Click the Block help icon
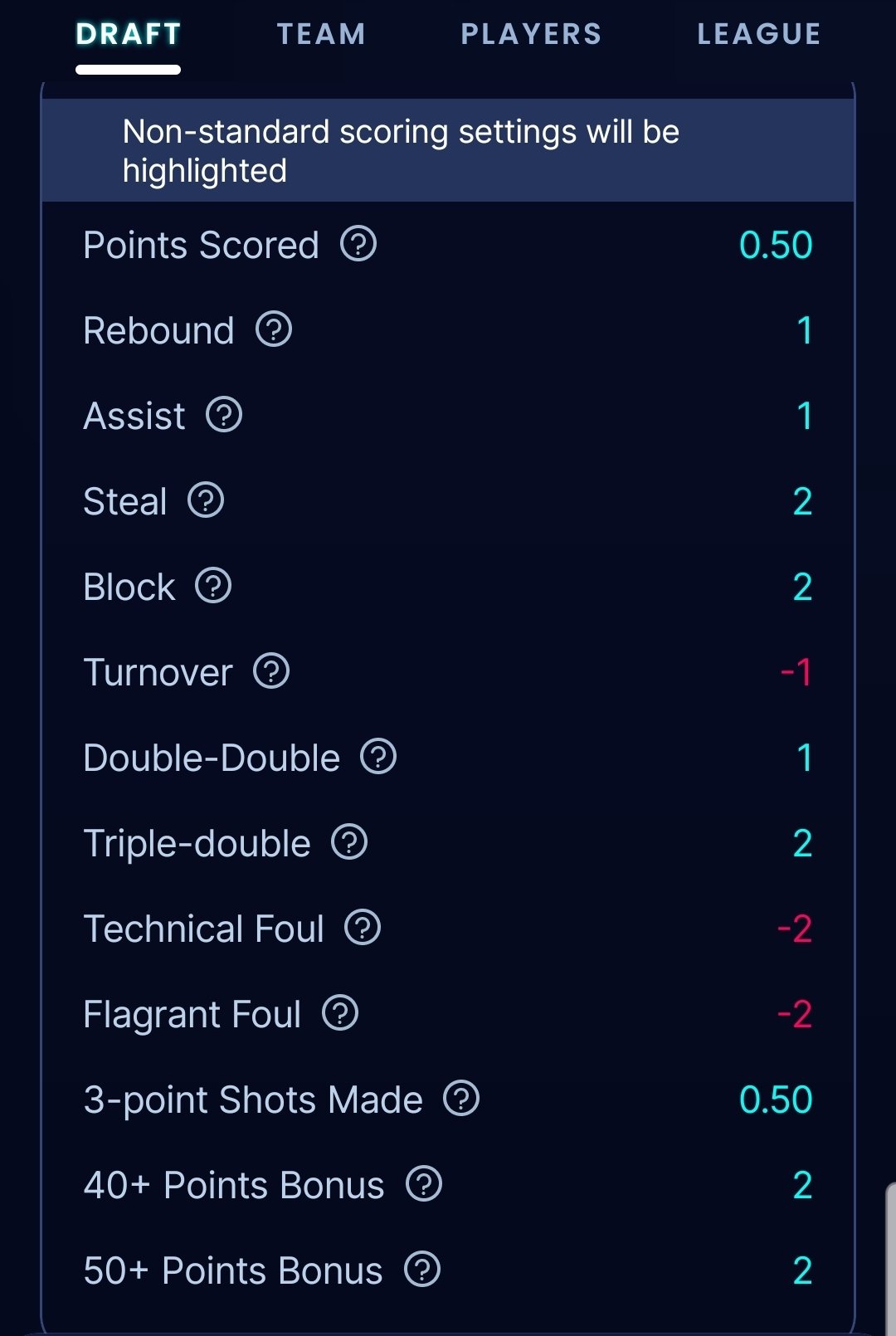 213,586
